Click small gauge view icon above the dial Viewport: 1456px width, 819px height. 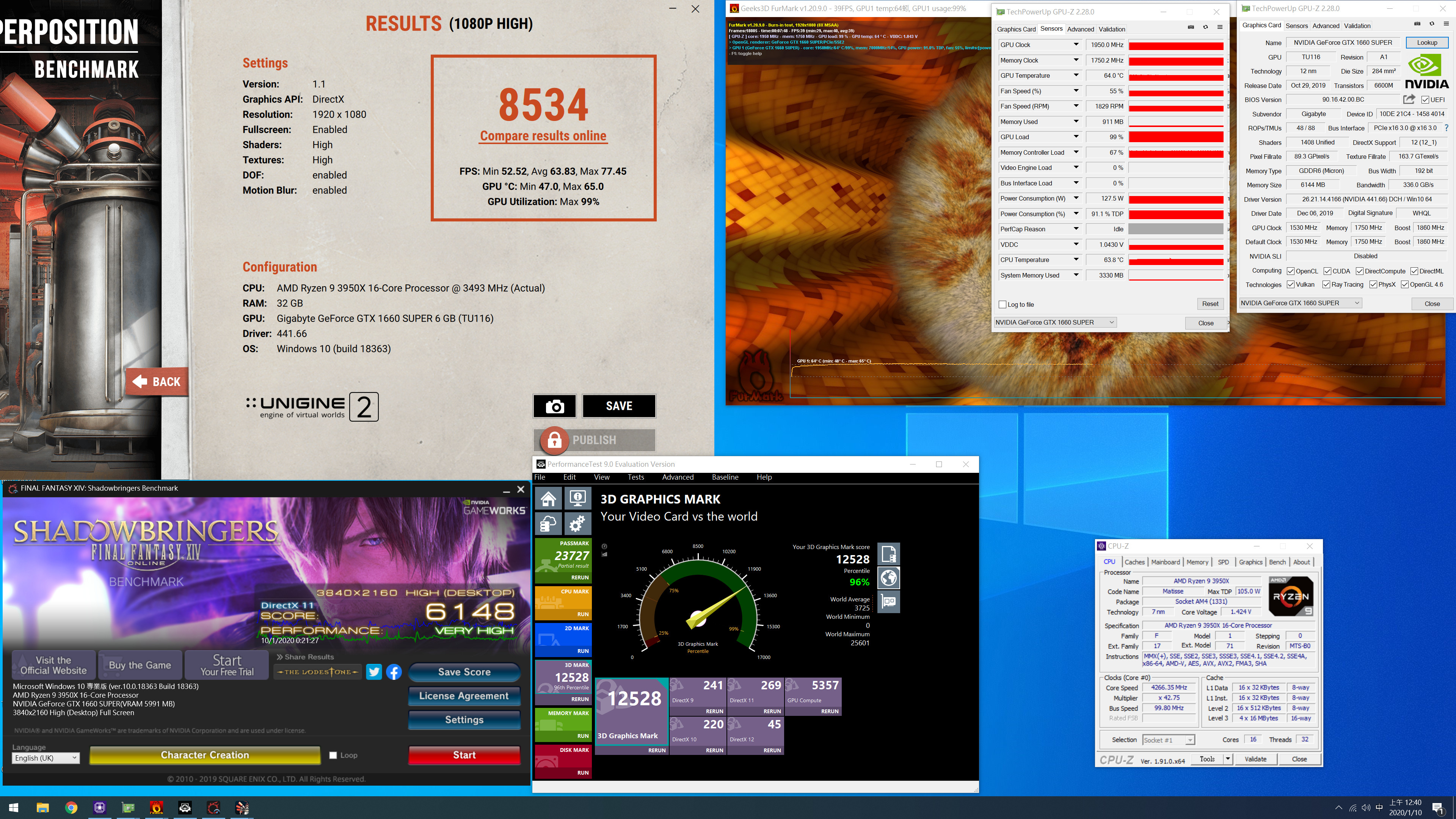(x=604, y=546)
